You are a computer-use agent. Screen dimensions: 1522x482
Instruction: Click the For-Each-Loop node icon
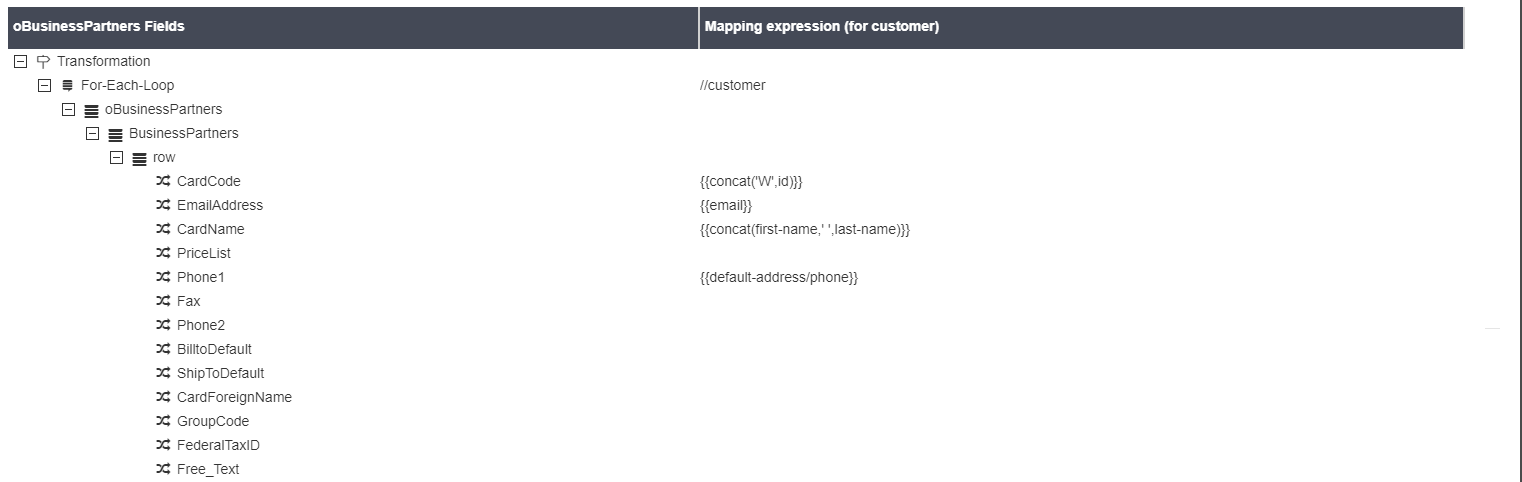(67, 85)
